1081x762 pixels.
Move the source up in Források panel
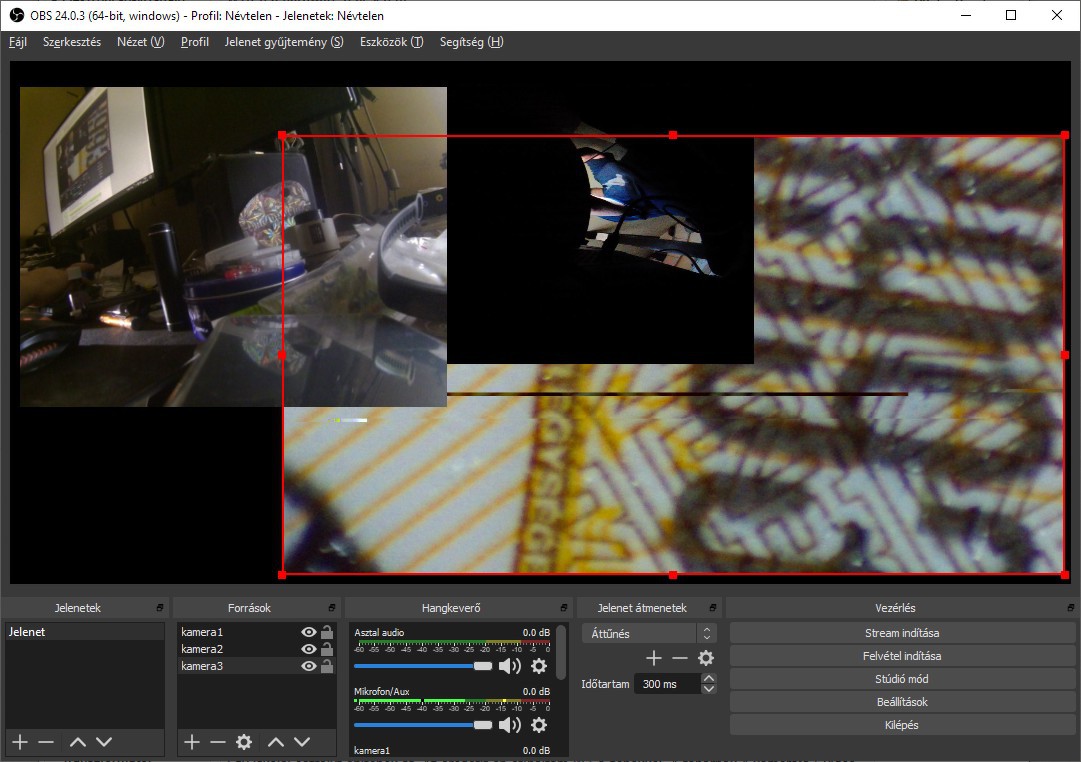tap(276, 742)
